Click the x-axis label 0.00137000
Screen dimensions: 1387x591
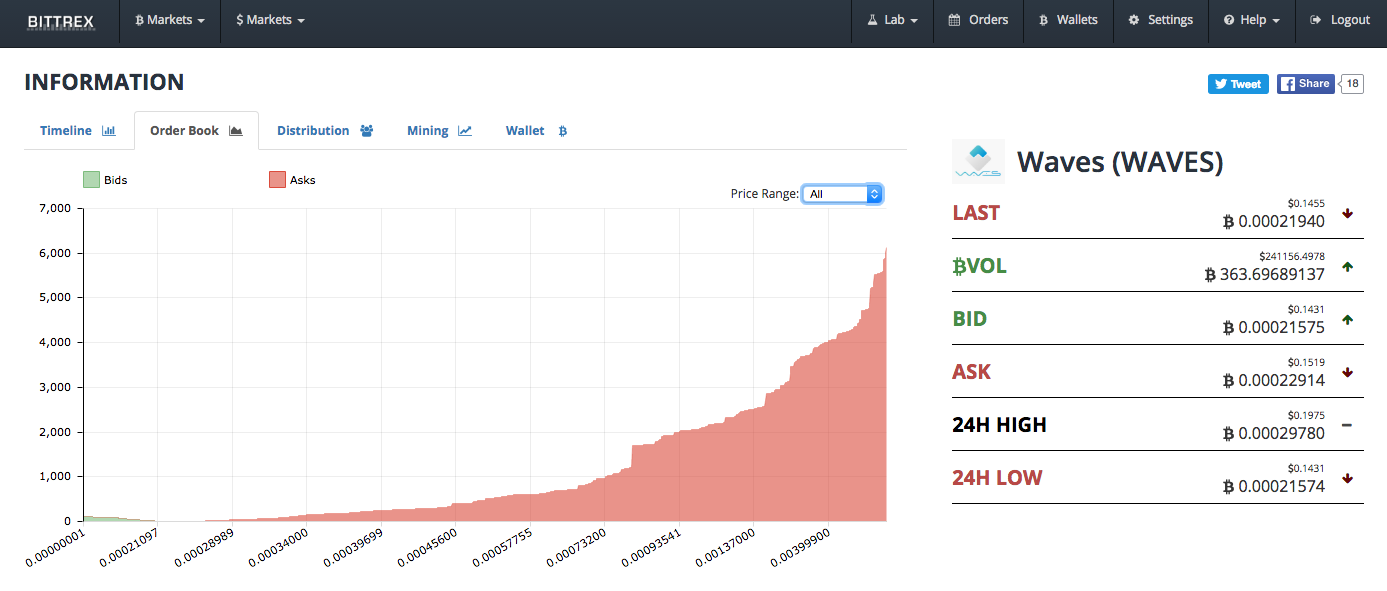pyautogui.click(x=726, y=548)
